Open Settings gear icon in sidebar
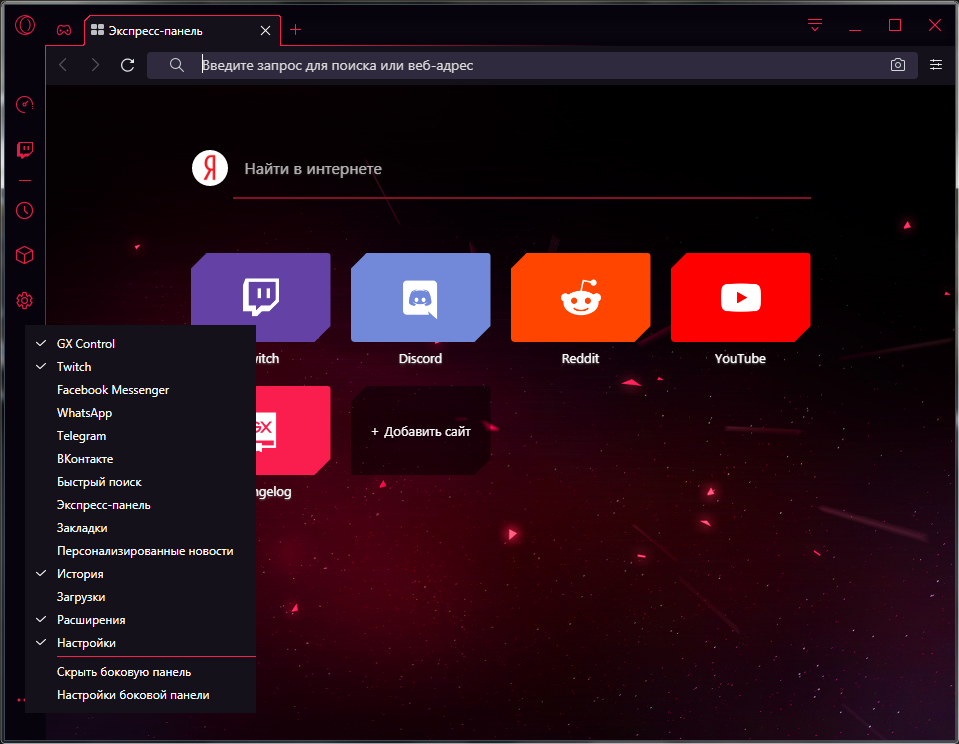Screen dimensions: 959x744 point(24,300)
